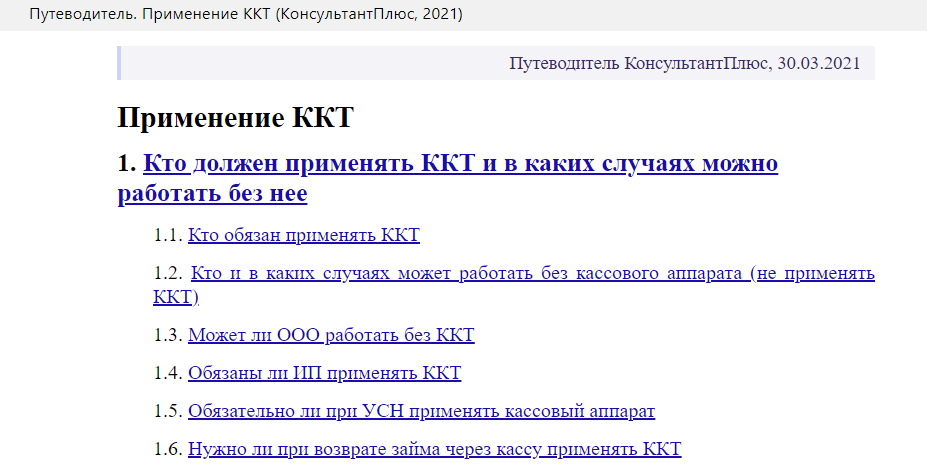Click the section number "1." before heading link
The height and width of the screenshot is (472, 927).
click(126, 164)
